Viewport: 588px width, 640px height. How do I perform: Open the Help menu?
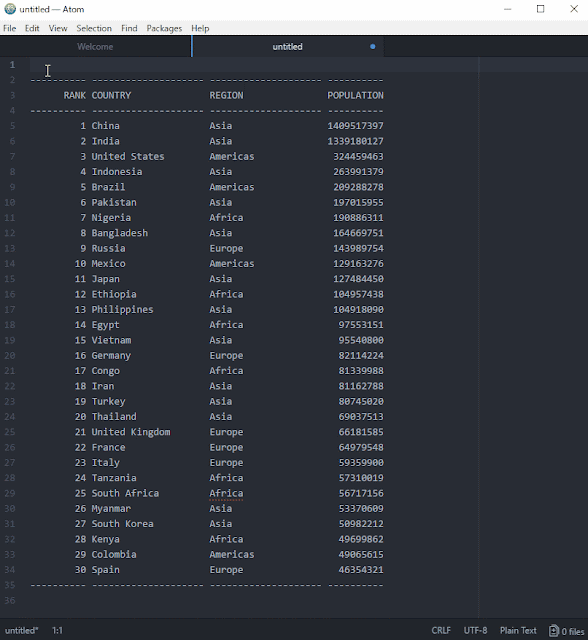(200, 28)
